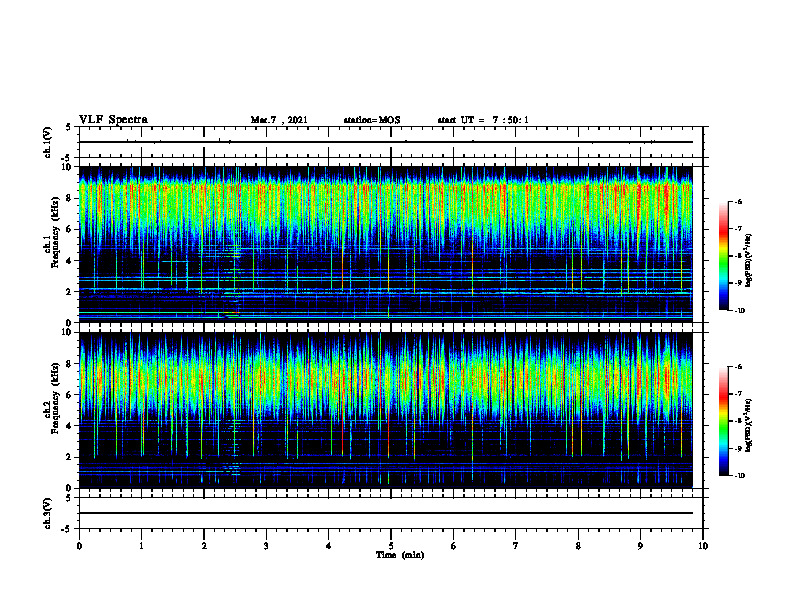This screenshot has height=612, width=792.
Task: Click the ch.1 color bar "log(PSD)" units label
Action: [x=749, y=260]
